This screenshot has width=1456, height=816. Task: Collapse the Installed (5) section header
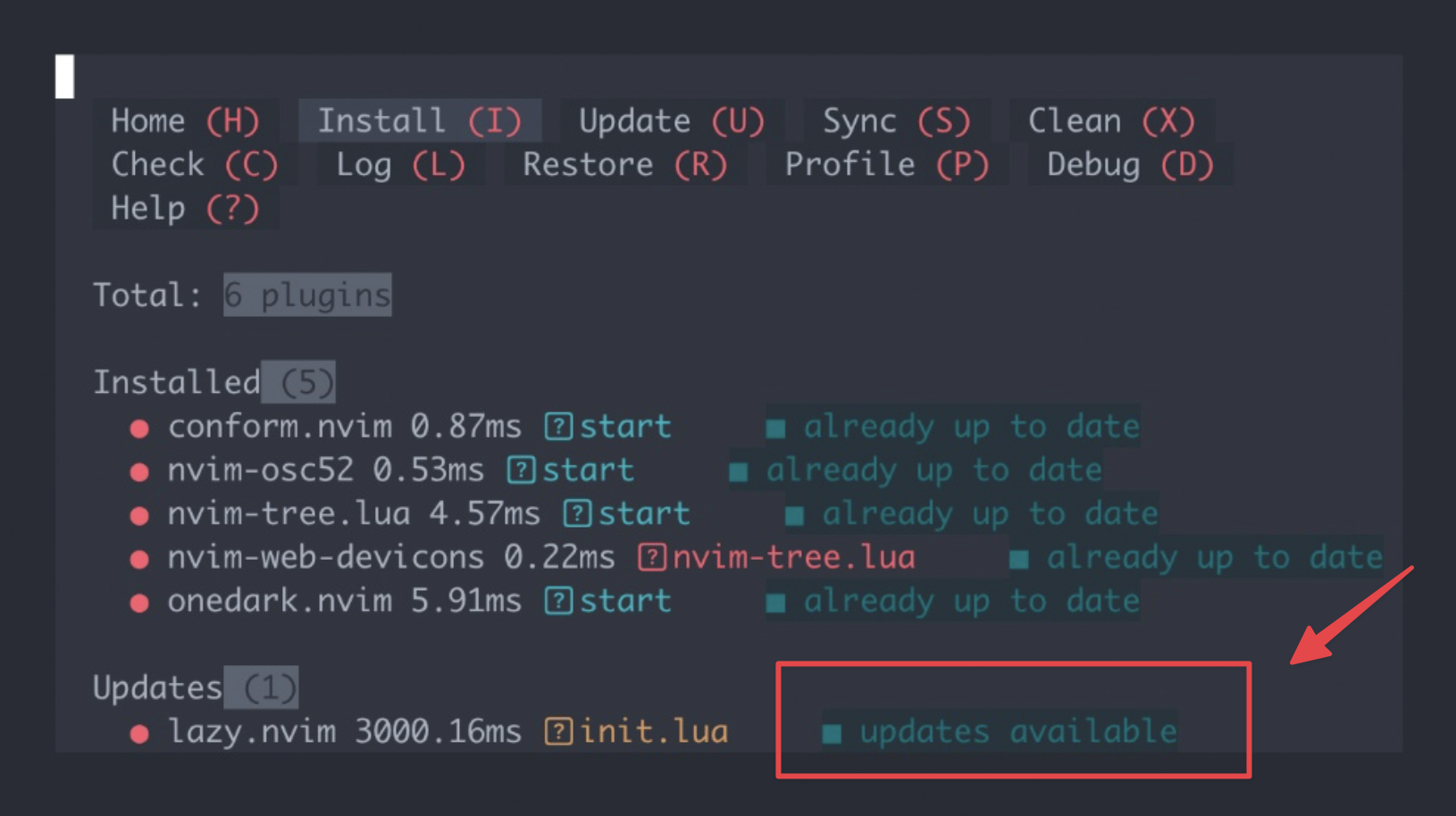(x=214, y=382)
